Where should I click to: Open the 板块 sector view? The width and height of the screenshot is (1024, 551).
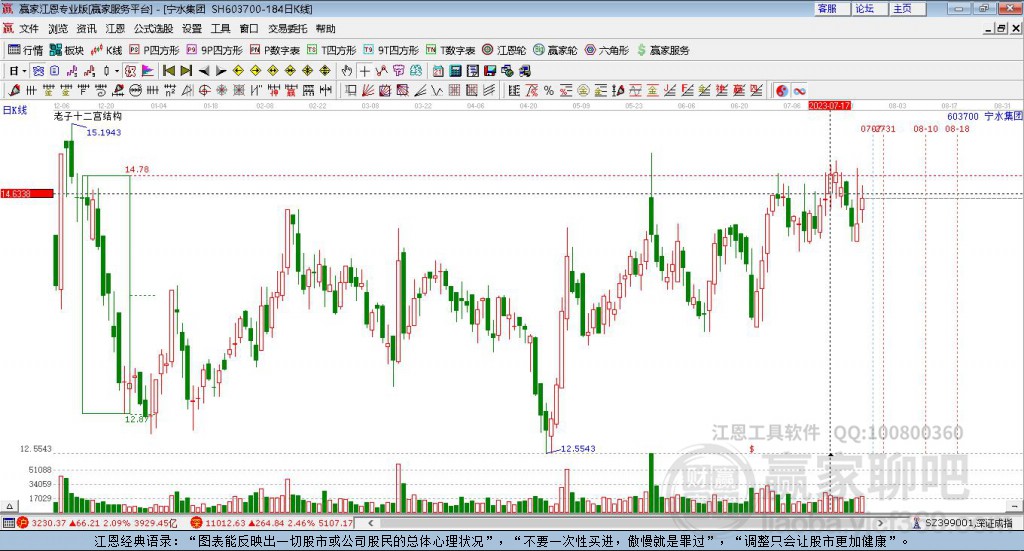point(67,50)
